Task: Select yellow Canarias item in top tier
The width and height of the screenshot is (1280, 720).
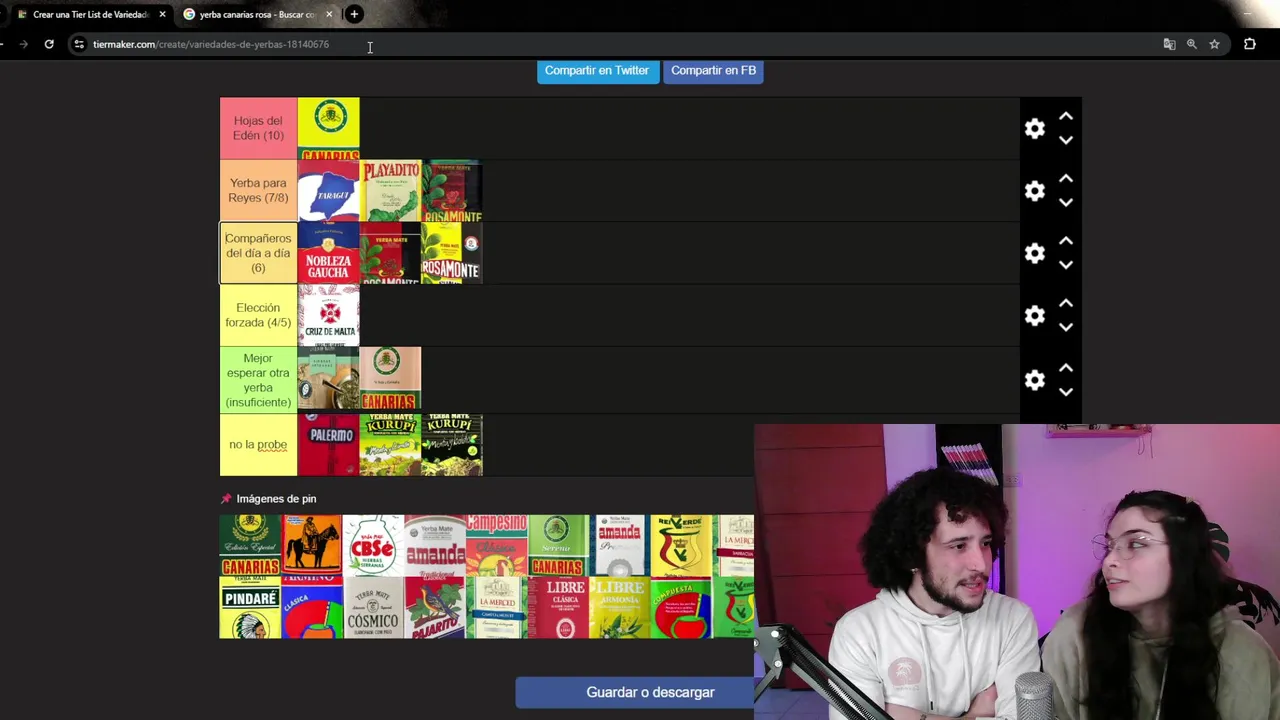Action: [328, 129]
